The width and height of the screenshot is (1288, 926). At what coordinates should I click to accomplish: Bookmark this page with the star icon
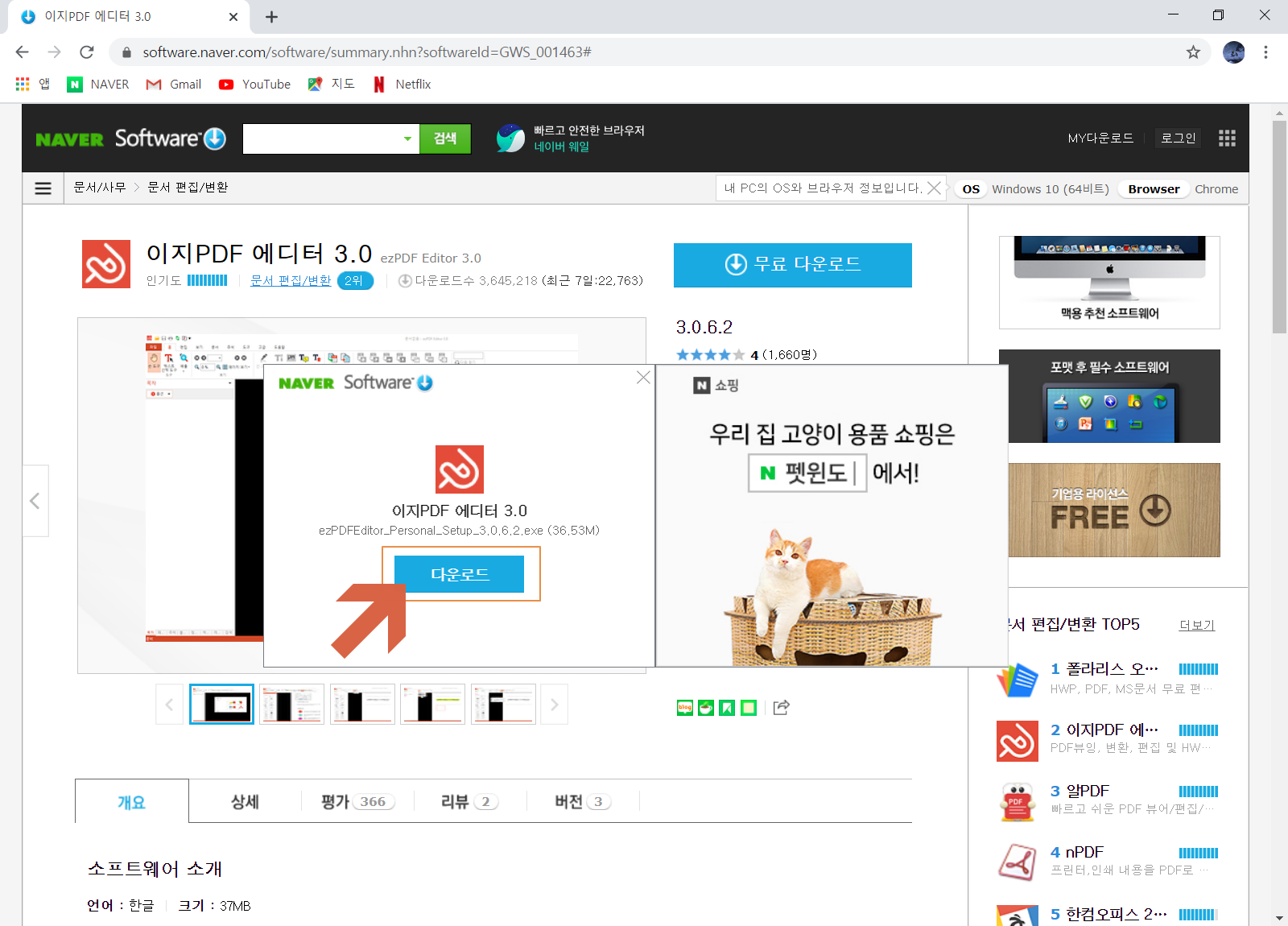click(1193, 52)
